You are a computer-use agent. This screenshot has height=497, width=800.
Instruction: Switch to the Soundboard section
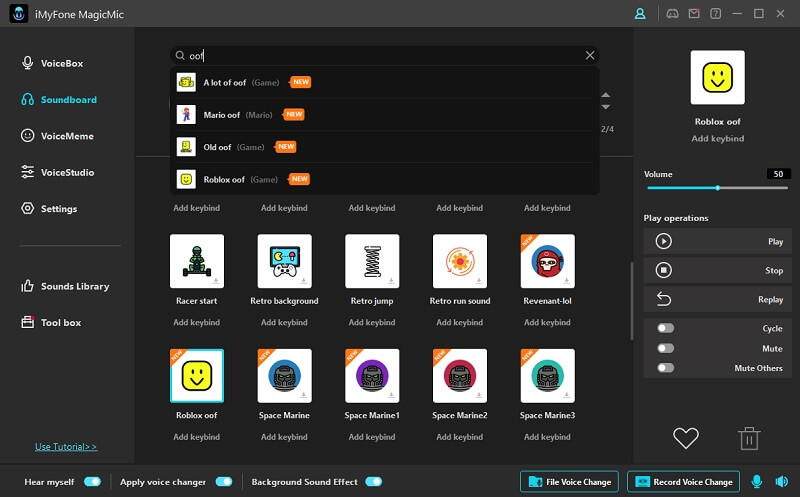click(59, 100)
